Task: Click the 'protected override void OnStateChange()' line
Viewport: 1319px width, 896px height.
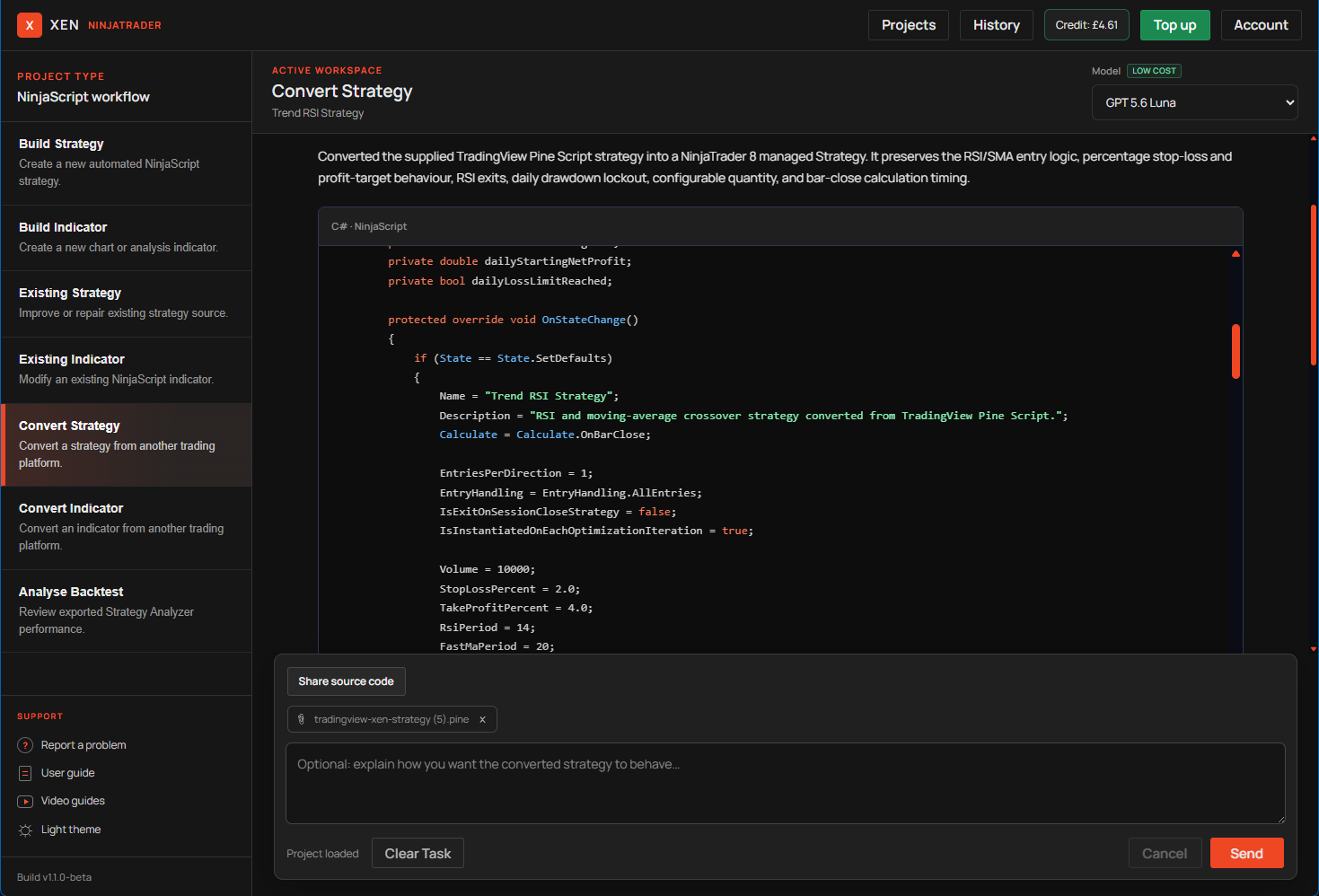Action: tap(514, 320)
